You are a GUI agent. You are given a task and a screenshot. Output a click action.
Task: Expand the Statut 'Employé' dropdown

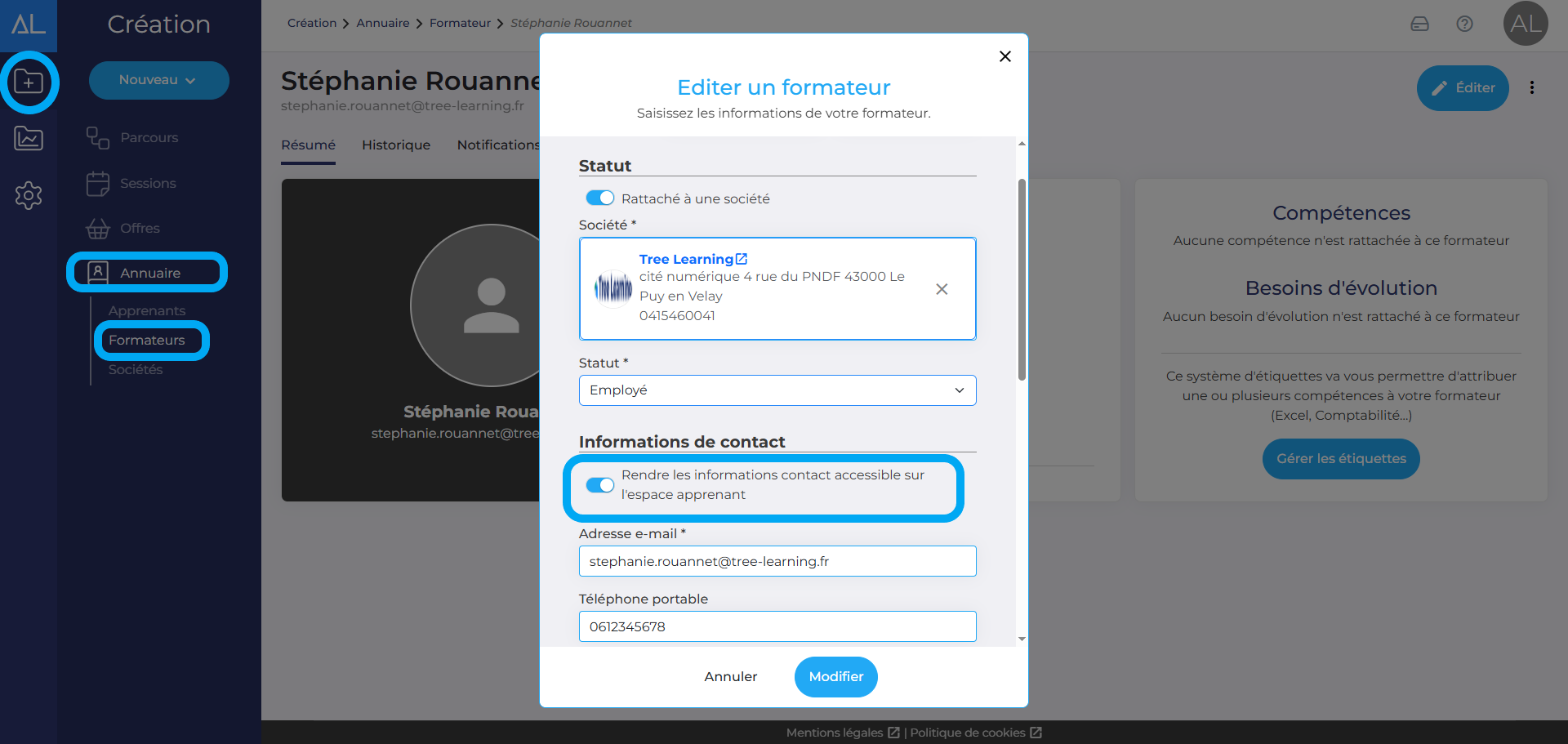tap(777, 390)
